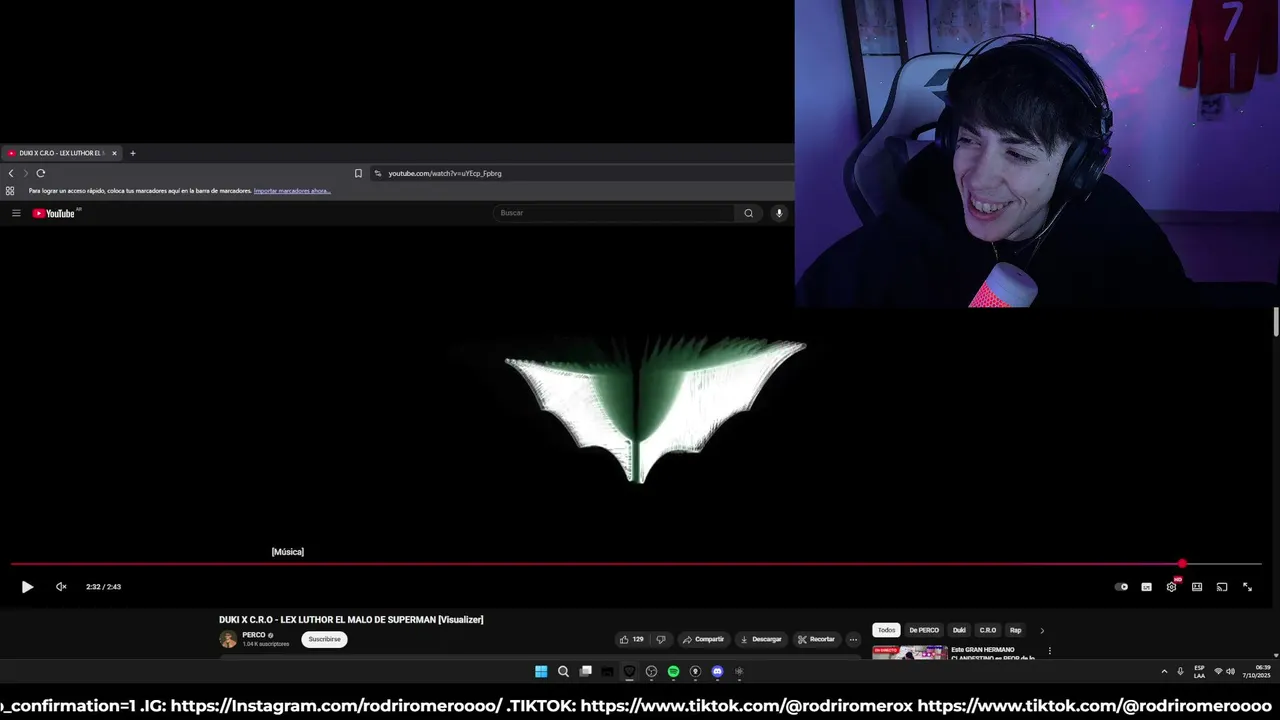Click the Recortar clip button
Viewport: 1280px width, 720px height.
816,639
